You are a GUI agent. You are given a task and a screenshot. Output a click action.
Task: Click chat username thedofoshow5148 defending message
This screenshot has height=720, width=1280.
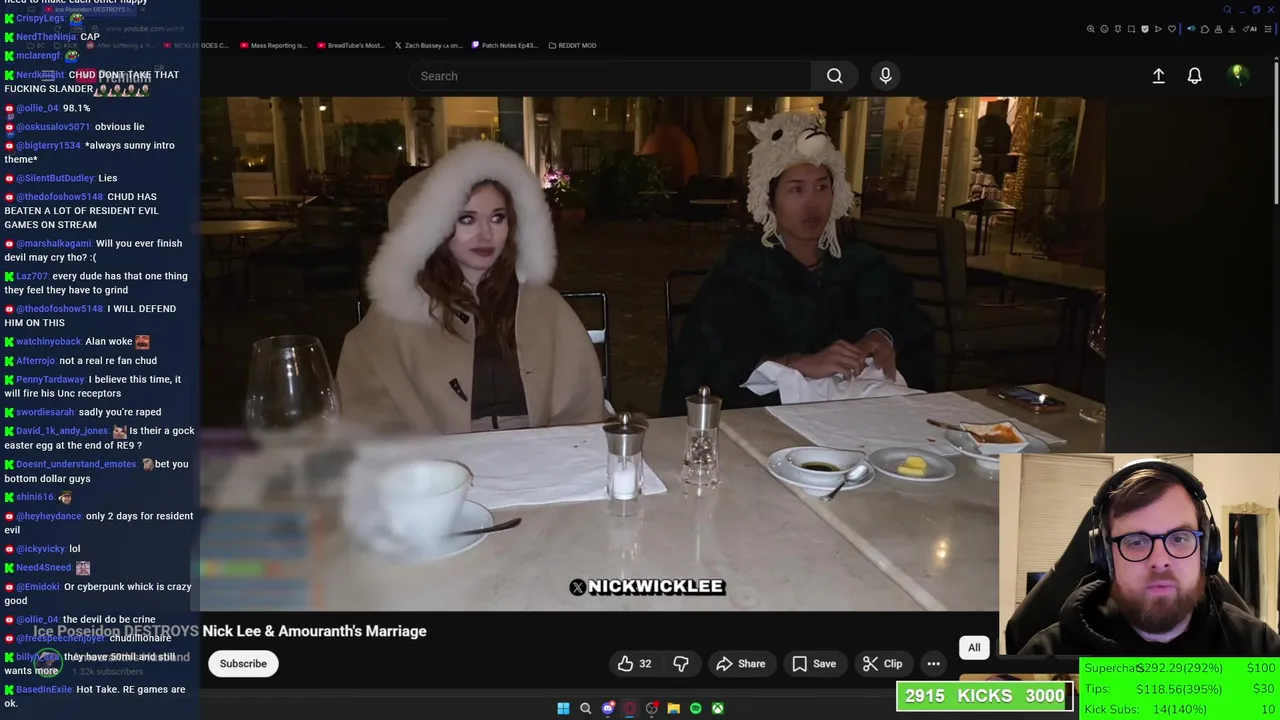click(x=59, y=309)
